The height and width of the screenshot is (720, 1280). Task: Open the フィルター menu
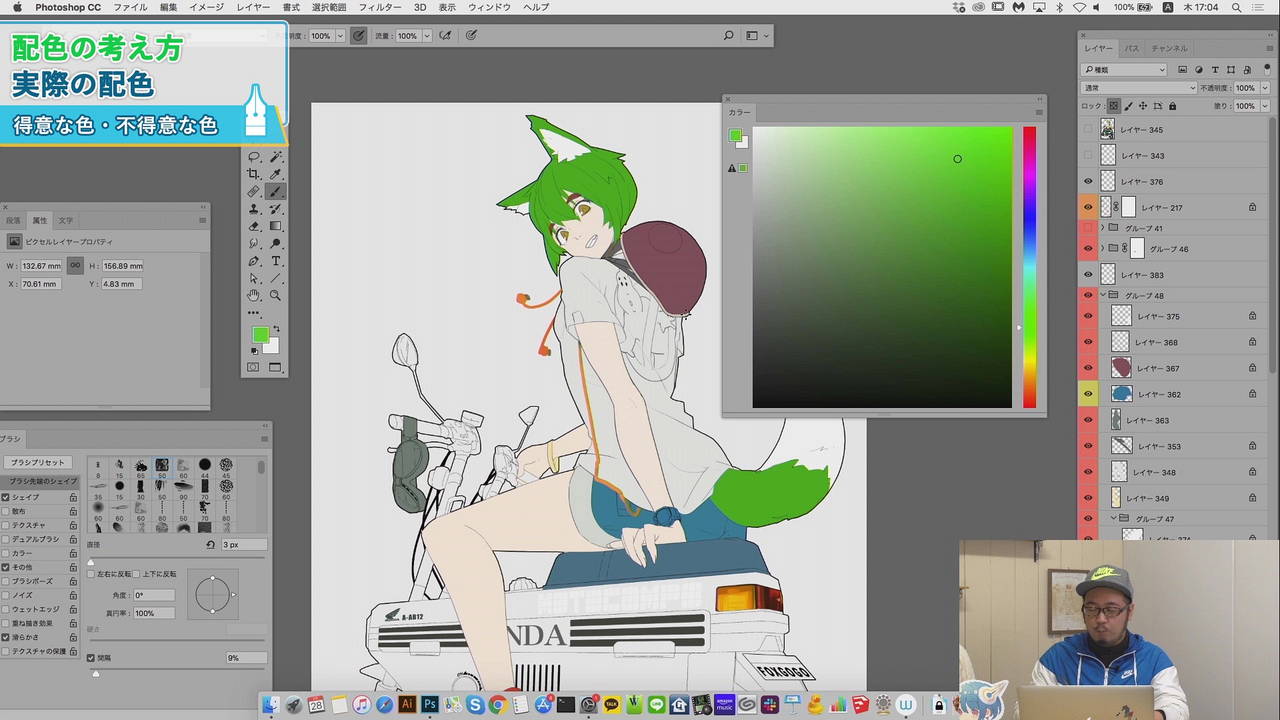click(x=380, y=7)
